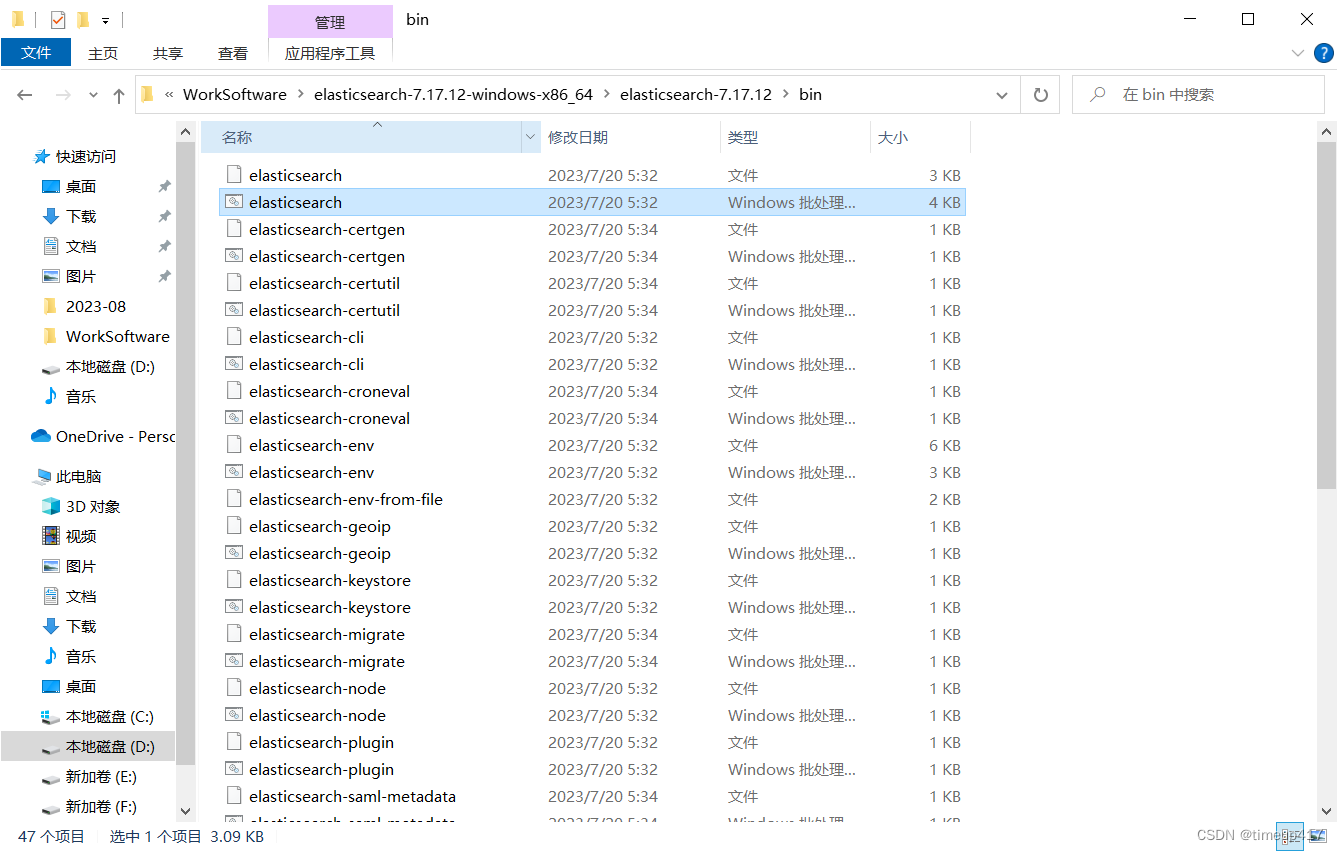
Task: Open the address bar history dropdown
Action: tap(1002, 95)
